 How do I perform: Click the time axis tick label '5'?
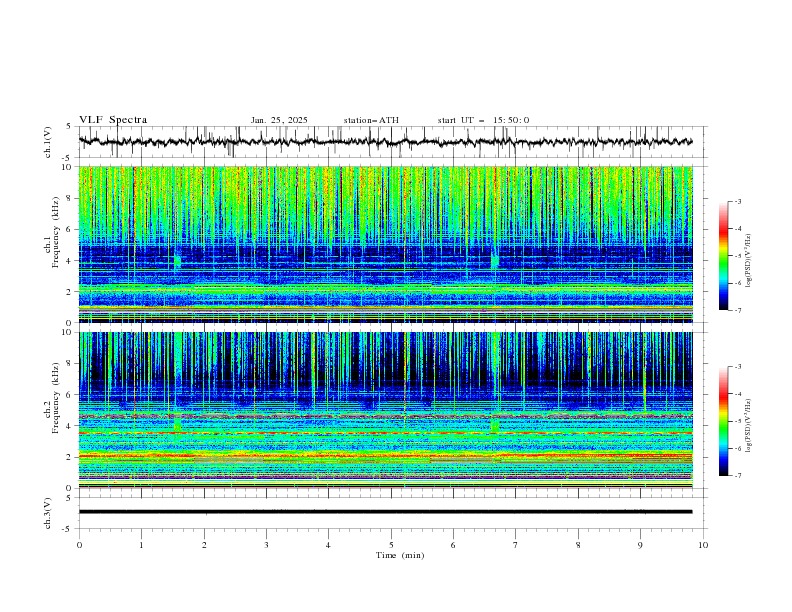coord(391,545)
